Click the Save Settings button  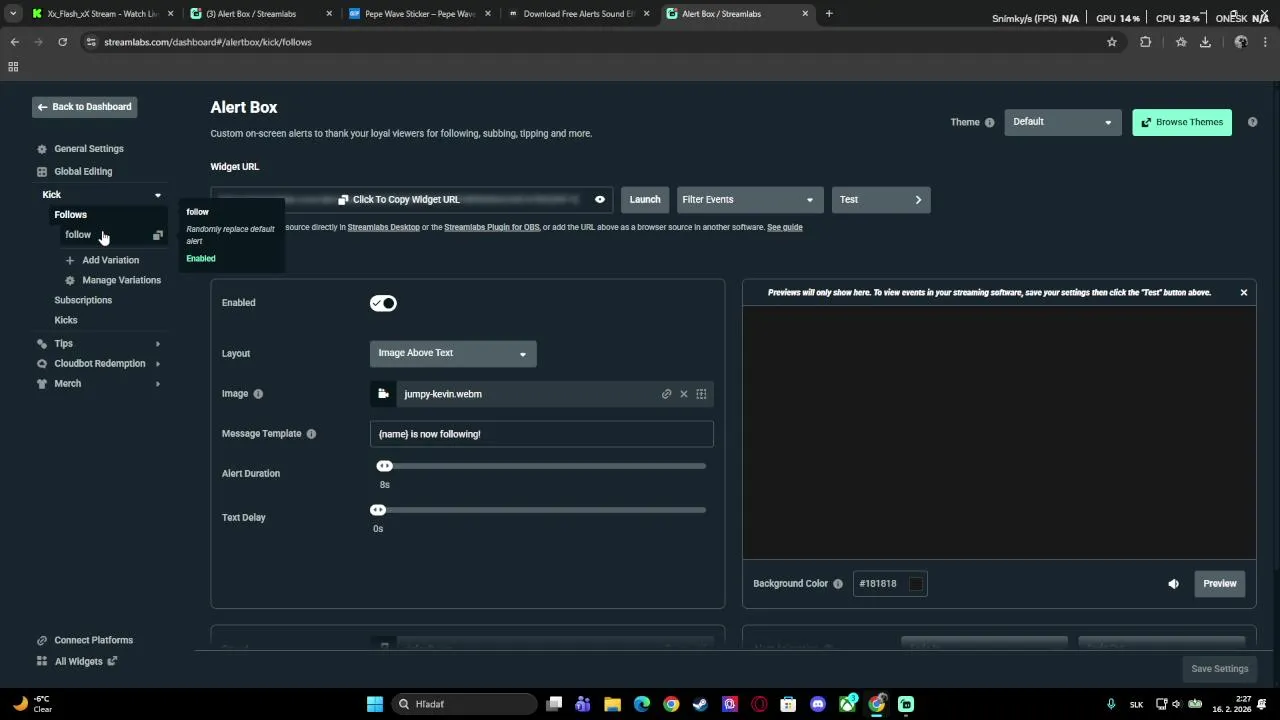(1220, 669)
